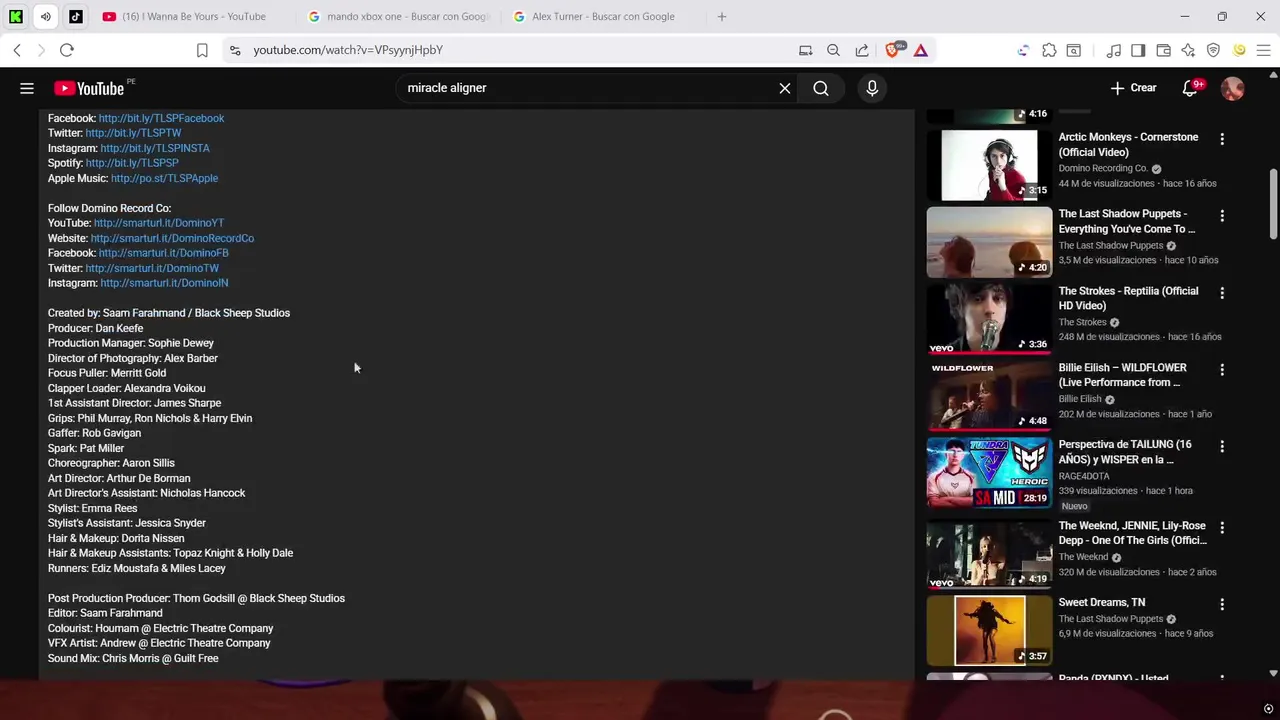Open Leo AI sparkle icon
The image size is (1280, 720).
coord(1188,50)
